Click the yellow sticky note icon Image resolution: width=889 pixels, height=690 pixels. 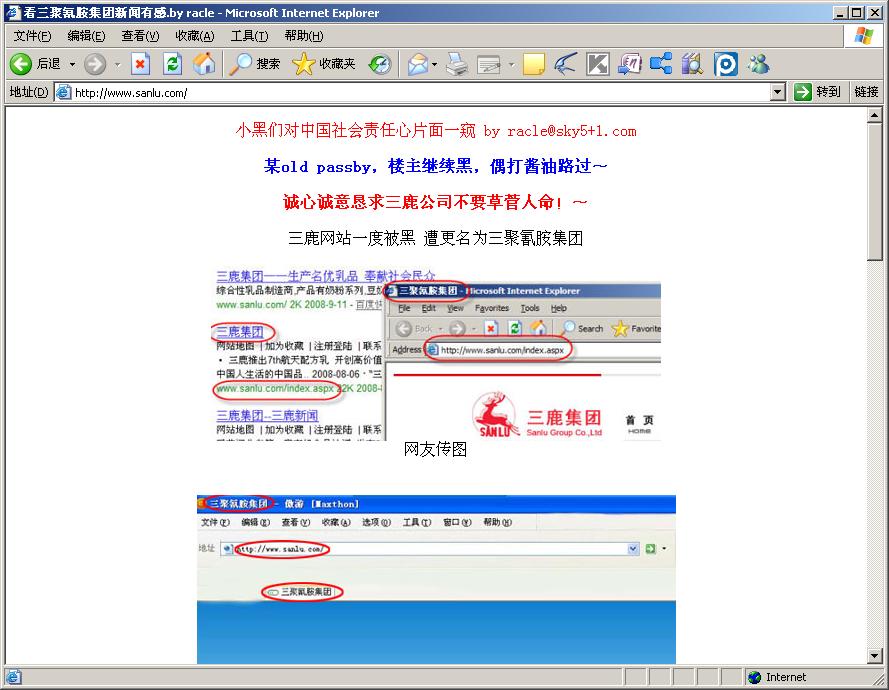[x=534, y=64]
